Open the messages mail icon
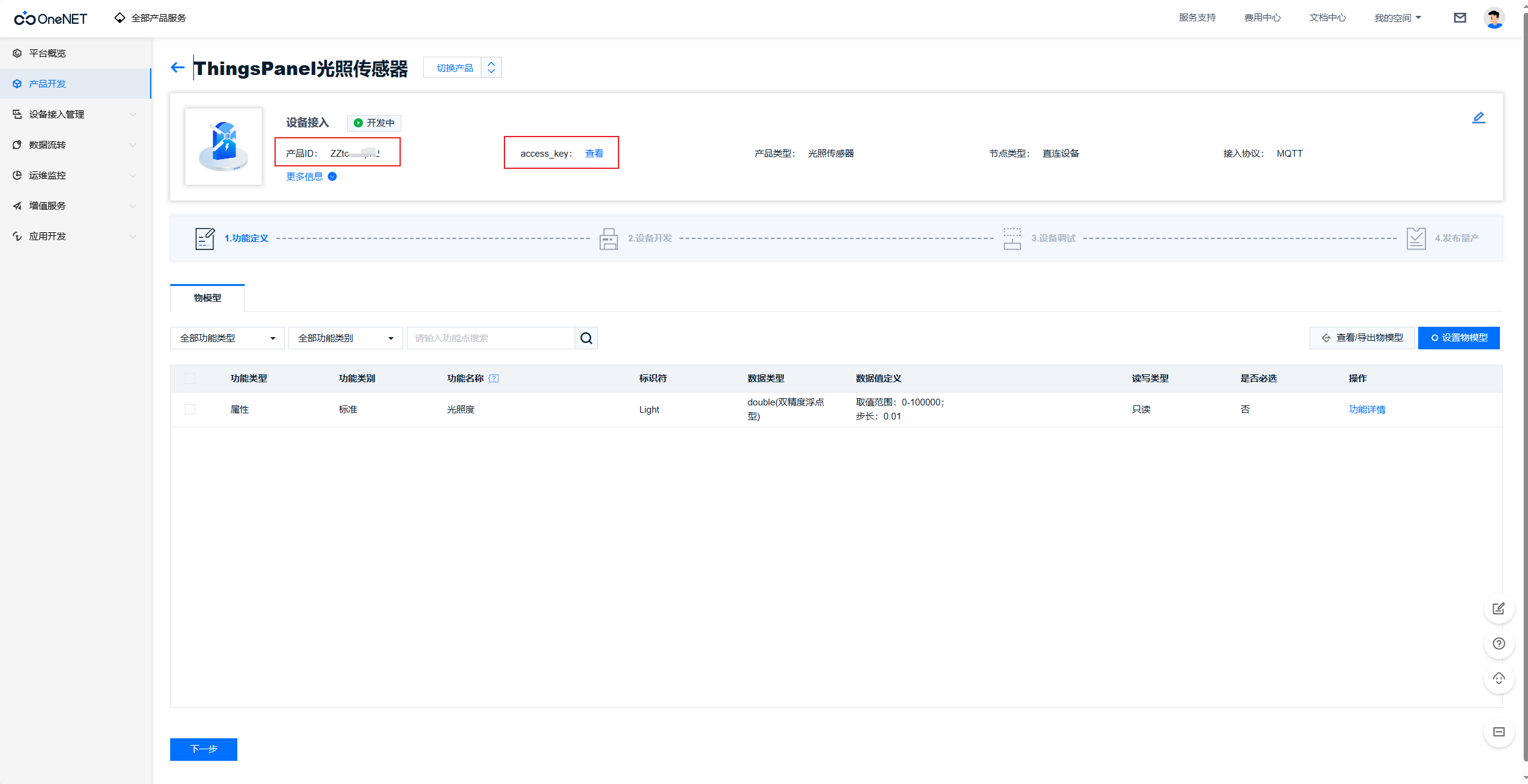The width and height of the screenshot is (1528, 784). [x=1460, y=18]
